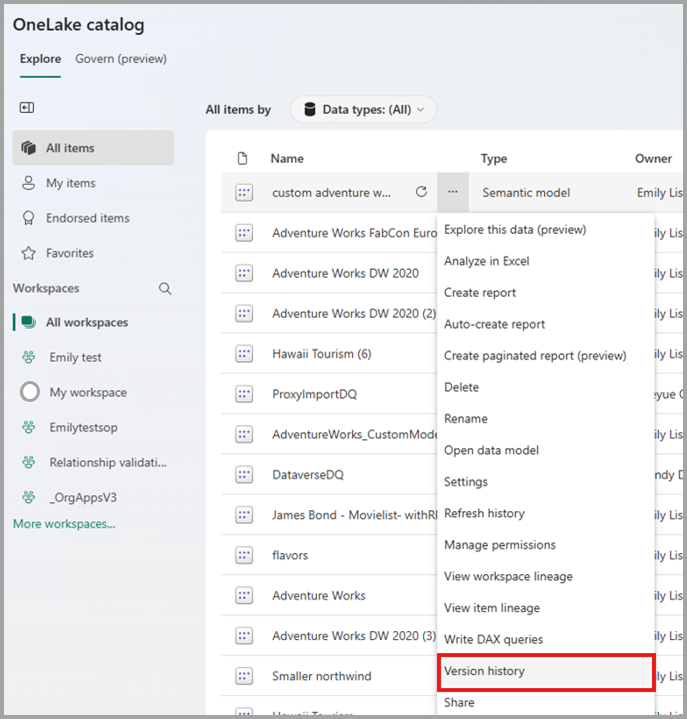
Task: Choose Create paginated report (preview)
Action: [546, 356]
